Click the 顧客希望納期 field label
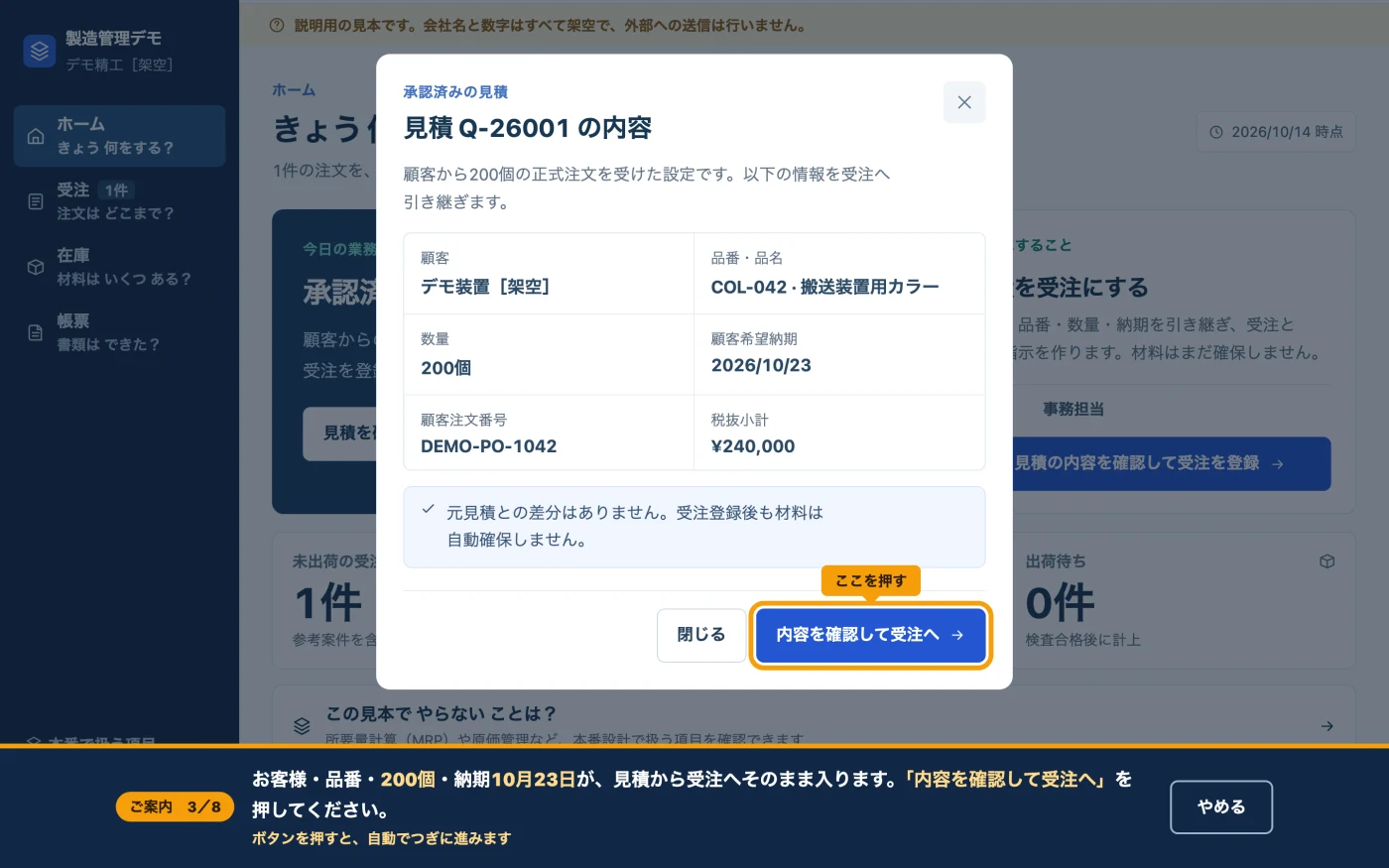Viewport: 1389px width, 868px height. point(754,338)
